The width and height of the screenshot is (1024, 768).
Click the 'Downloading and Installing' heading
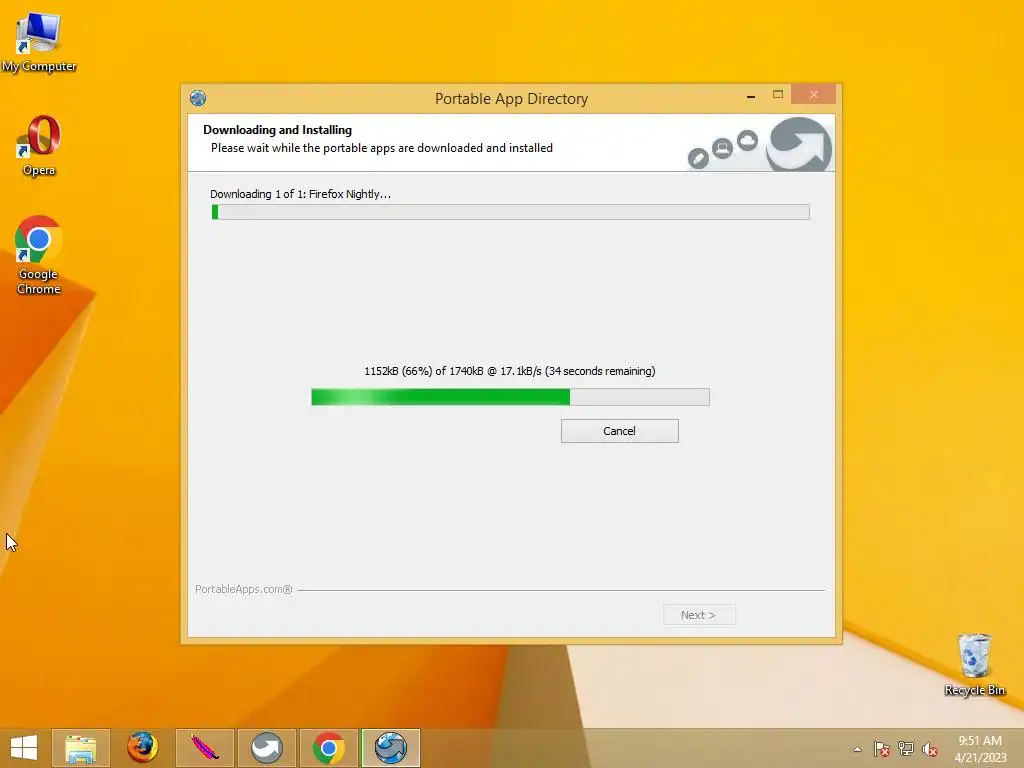coord(278,130)
